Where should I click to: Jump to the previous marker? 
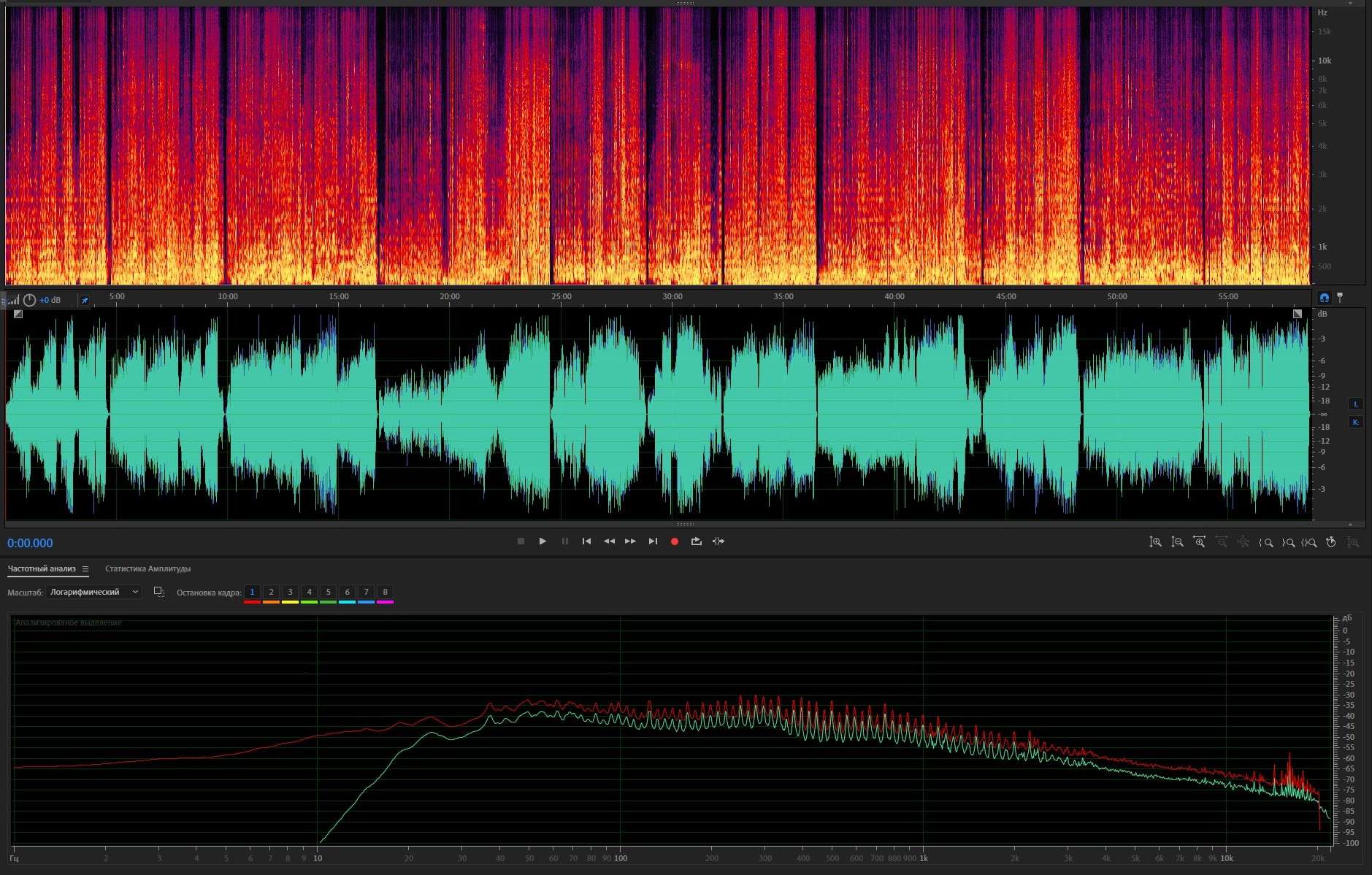586,541
